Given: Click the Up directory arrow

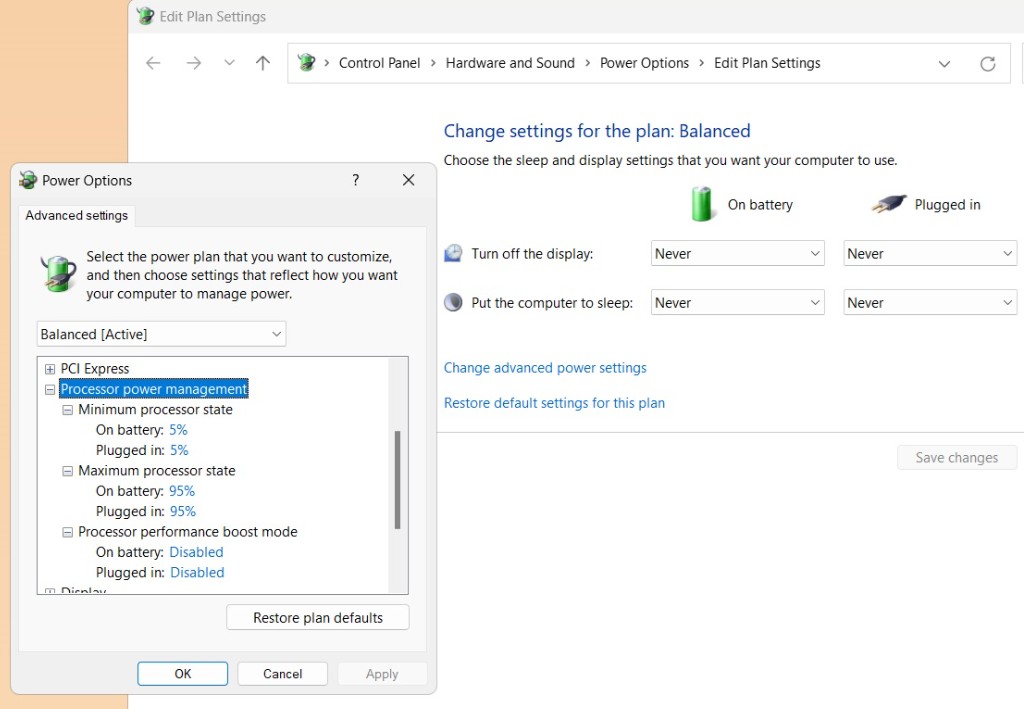Looking at the screenshot, I should [263, 63].
